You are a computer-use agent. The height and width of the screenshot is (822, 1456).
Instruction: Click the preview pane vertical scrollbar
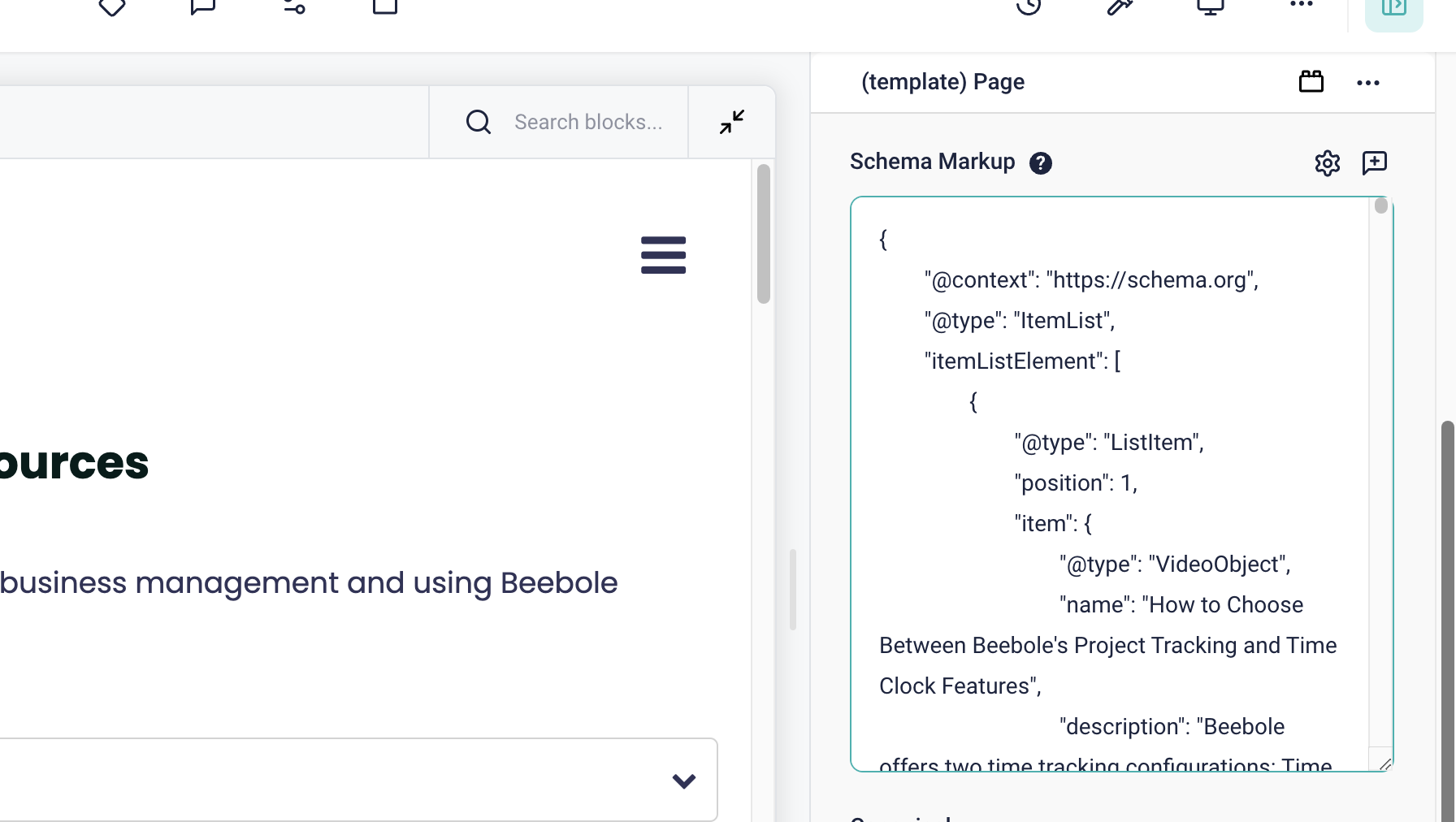764,234
